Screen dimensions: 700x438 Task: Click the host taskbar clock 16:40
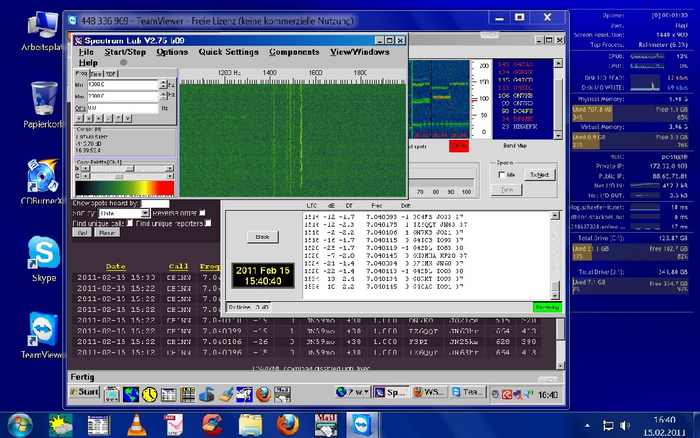(x=664, y=420)
